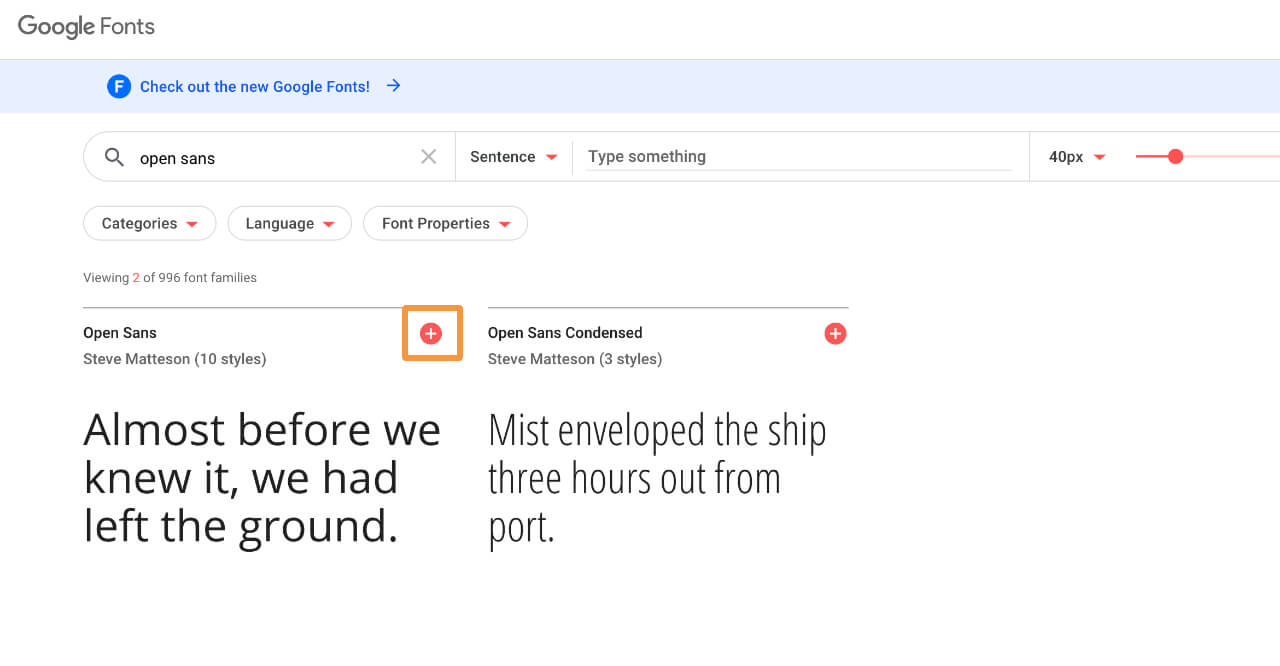Add Open Sans Condensed with the plus icon
Screen dimensions: 1280x666
[835, 333]
